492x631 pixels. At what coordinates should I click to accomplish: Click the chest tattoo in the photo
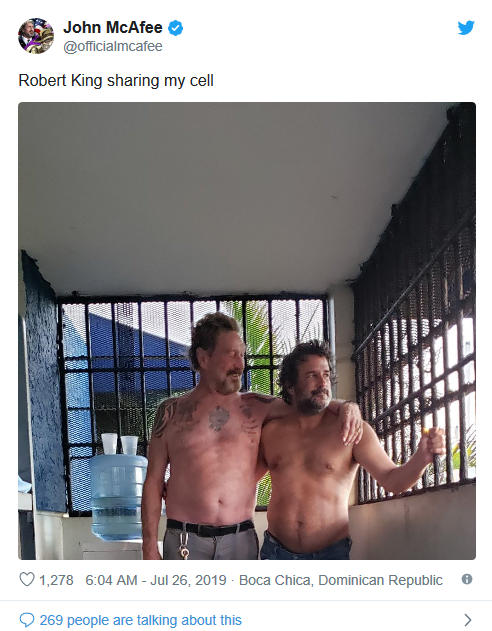tap(219, 418)
